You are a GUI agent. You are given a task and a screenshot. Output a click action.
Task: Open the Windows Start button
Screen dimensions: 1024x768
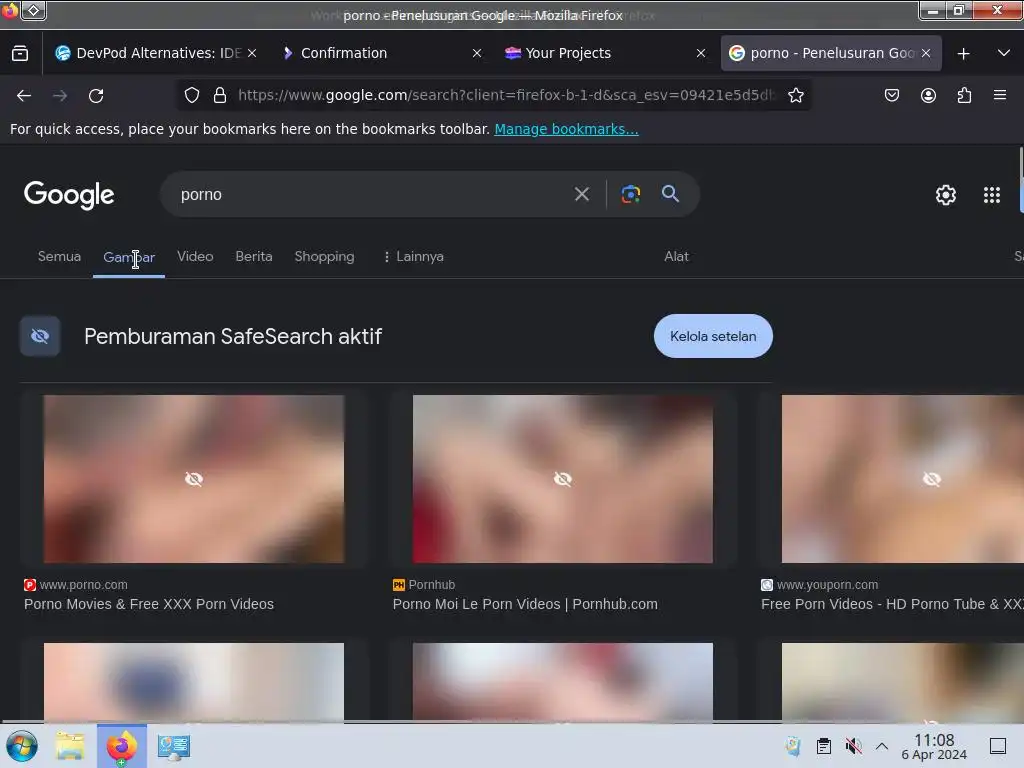22,746
